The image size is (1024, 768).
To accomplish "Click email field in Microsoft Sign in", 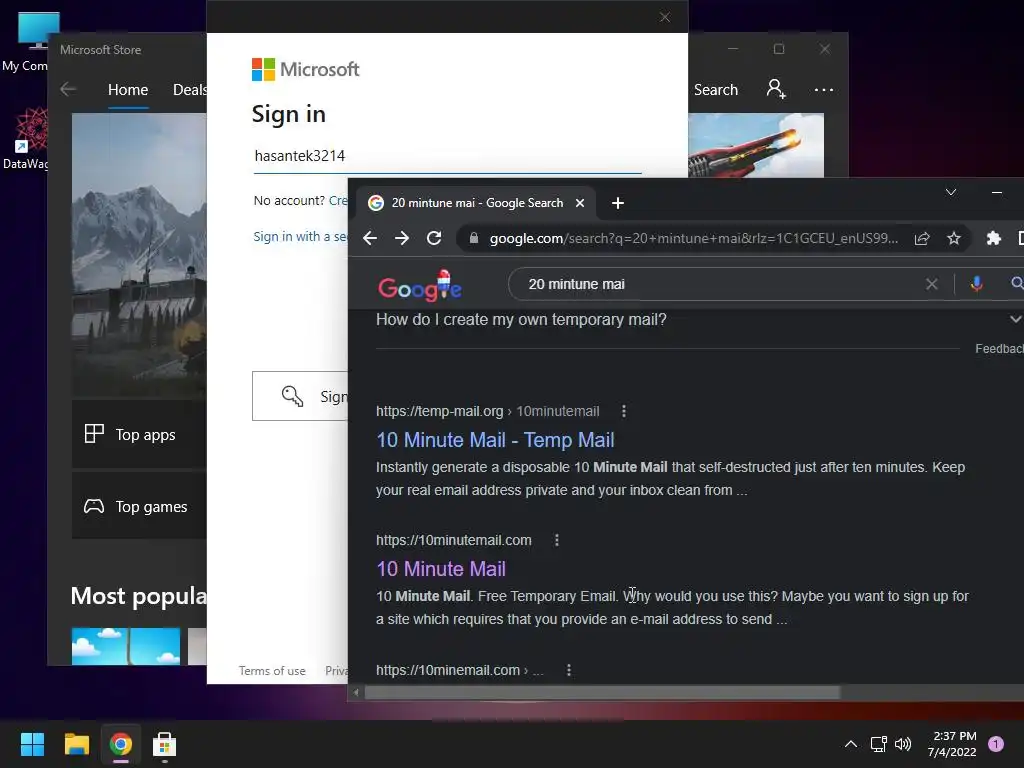I will pos(447,156).
